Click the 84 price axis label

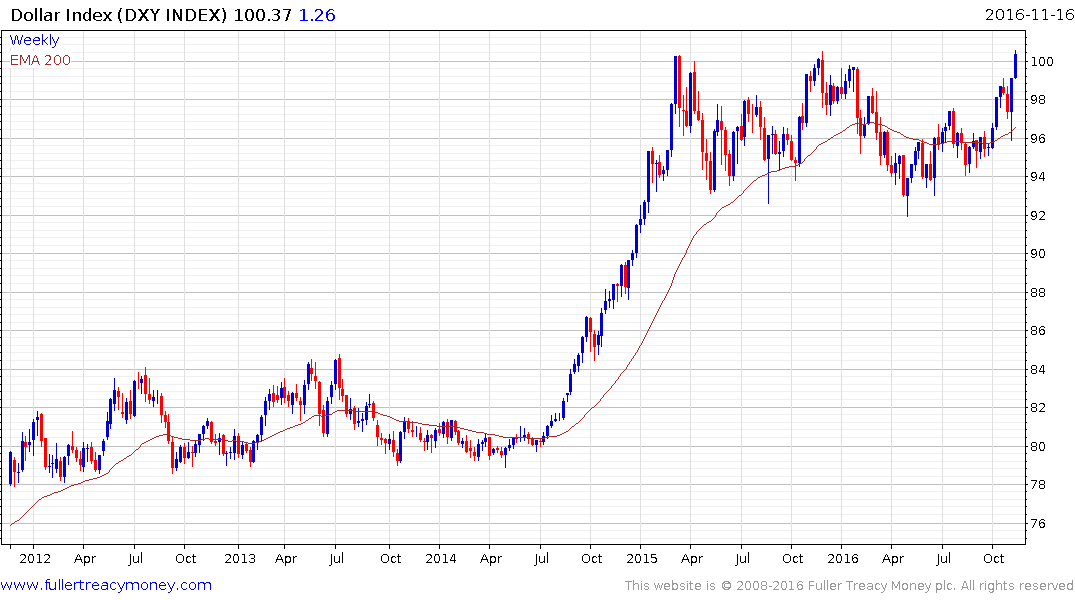[1038, 370]
